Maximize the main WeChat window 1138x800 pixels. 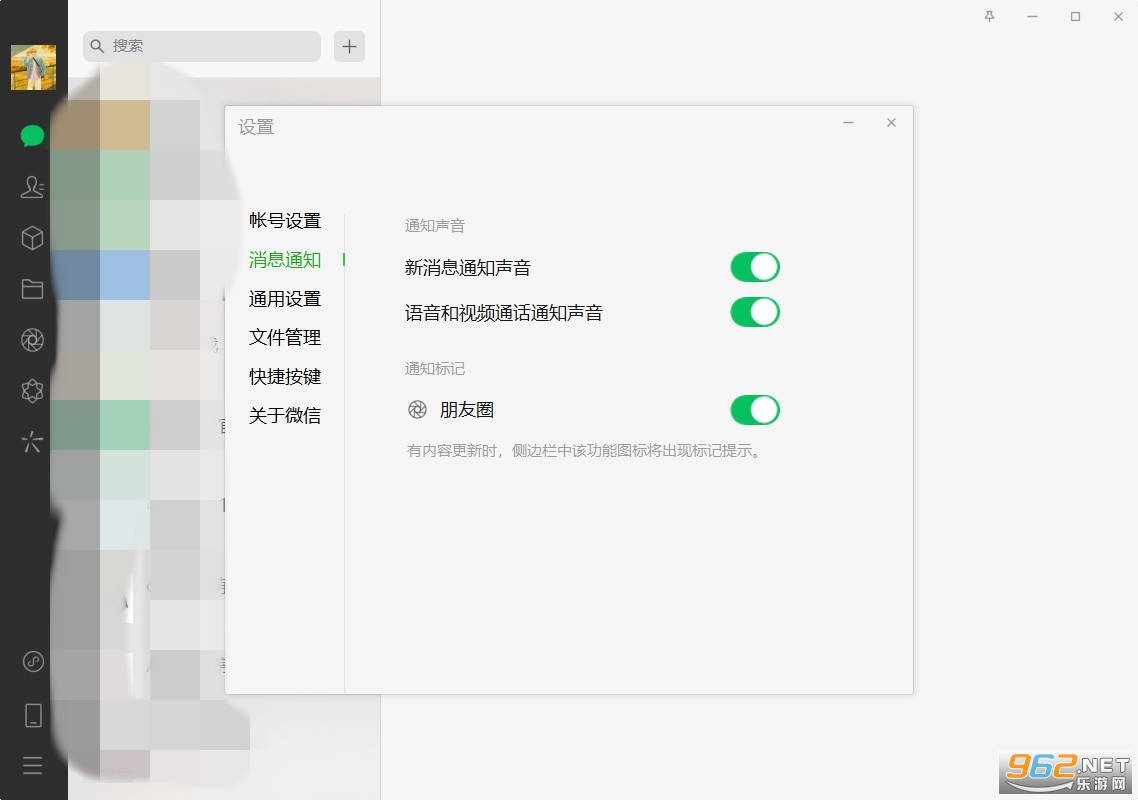coord(1076,16)
